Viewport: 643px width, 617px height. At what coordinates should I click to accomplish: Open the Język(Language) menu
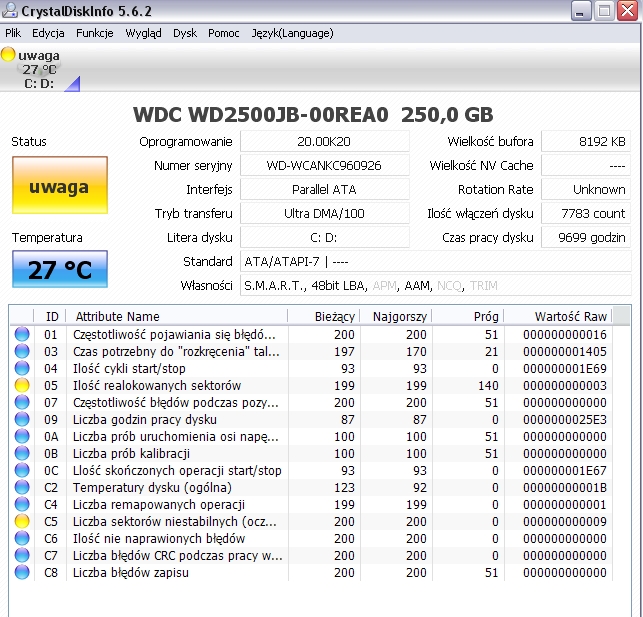click(292, 33)
